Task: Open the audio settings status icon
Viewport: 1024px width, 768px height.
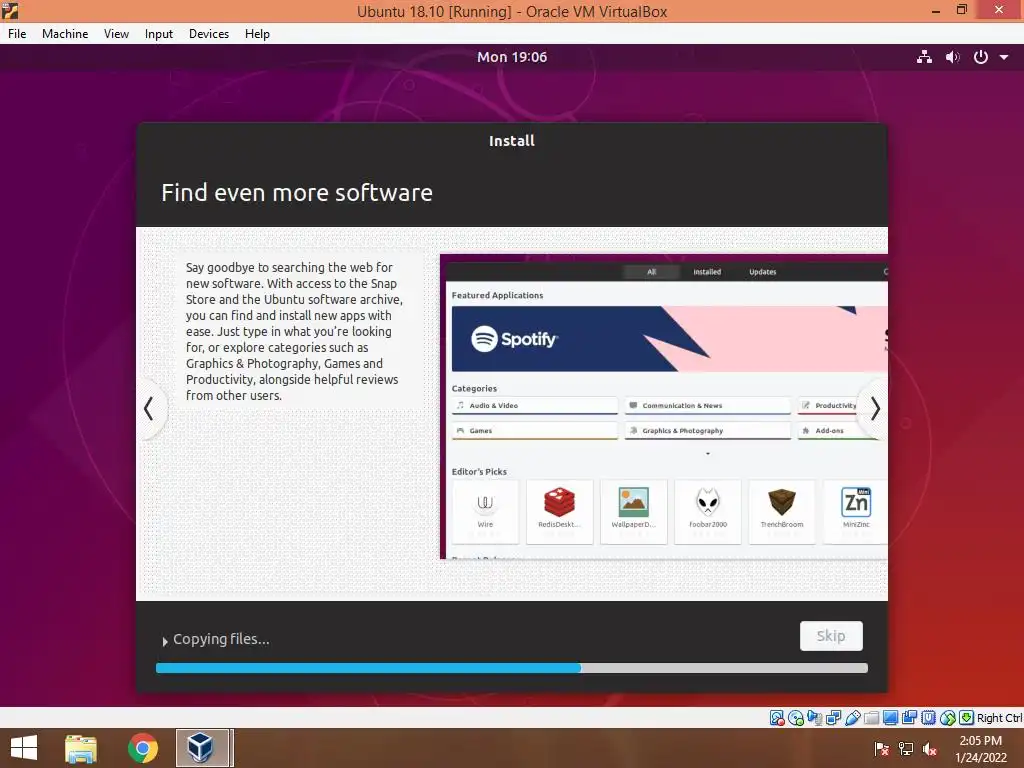Action: pyautogui.click(x=814, y=718)
